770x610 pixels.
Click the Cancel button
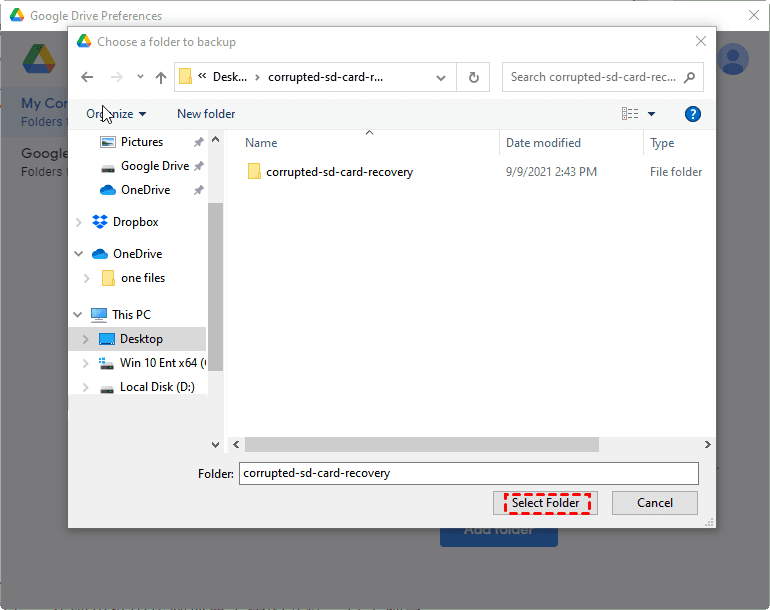pyautogui.click(x=655, y=503)
